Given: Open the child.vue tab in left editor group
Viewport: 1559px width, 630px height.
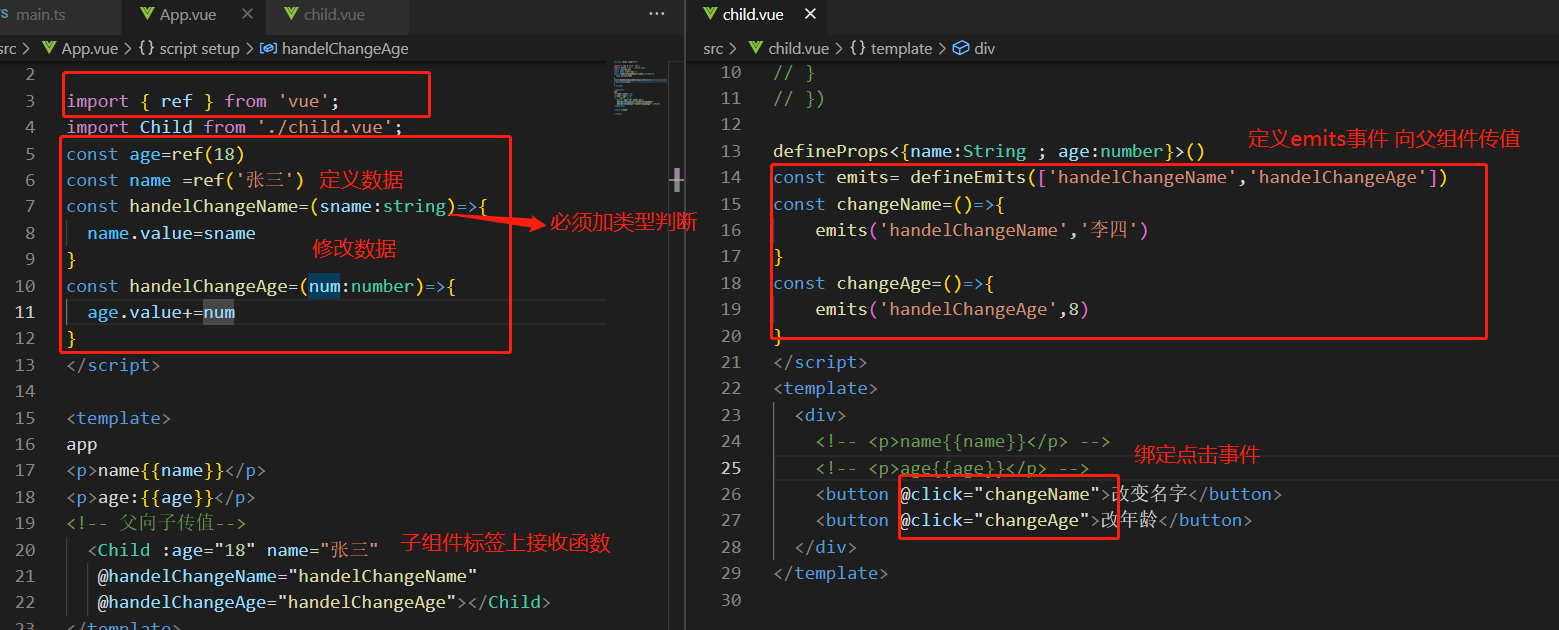Looking at the screenshot, I should pyautogui.click(x=334, y=15).
